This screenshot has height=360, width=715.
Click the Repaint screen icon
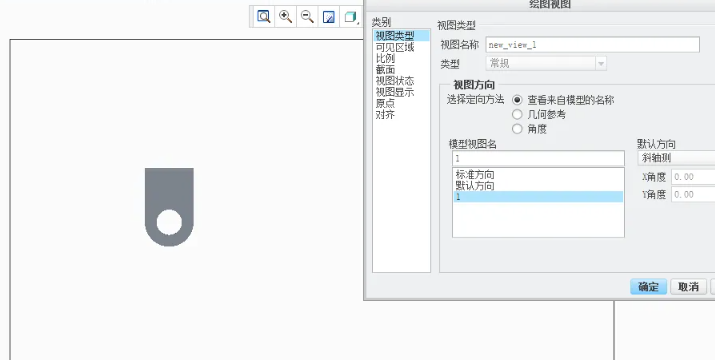click(x=329, y=17)
